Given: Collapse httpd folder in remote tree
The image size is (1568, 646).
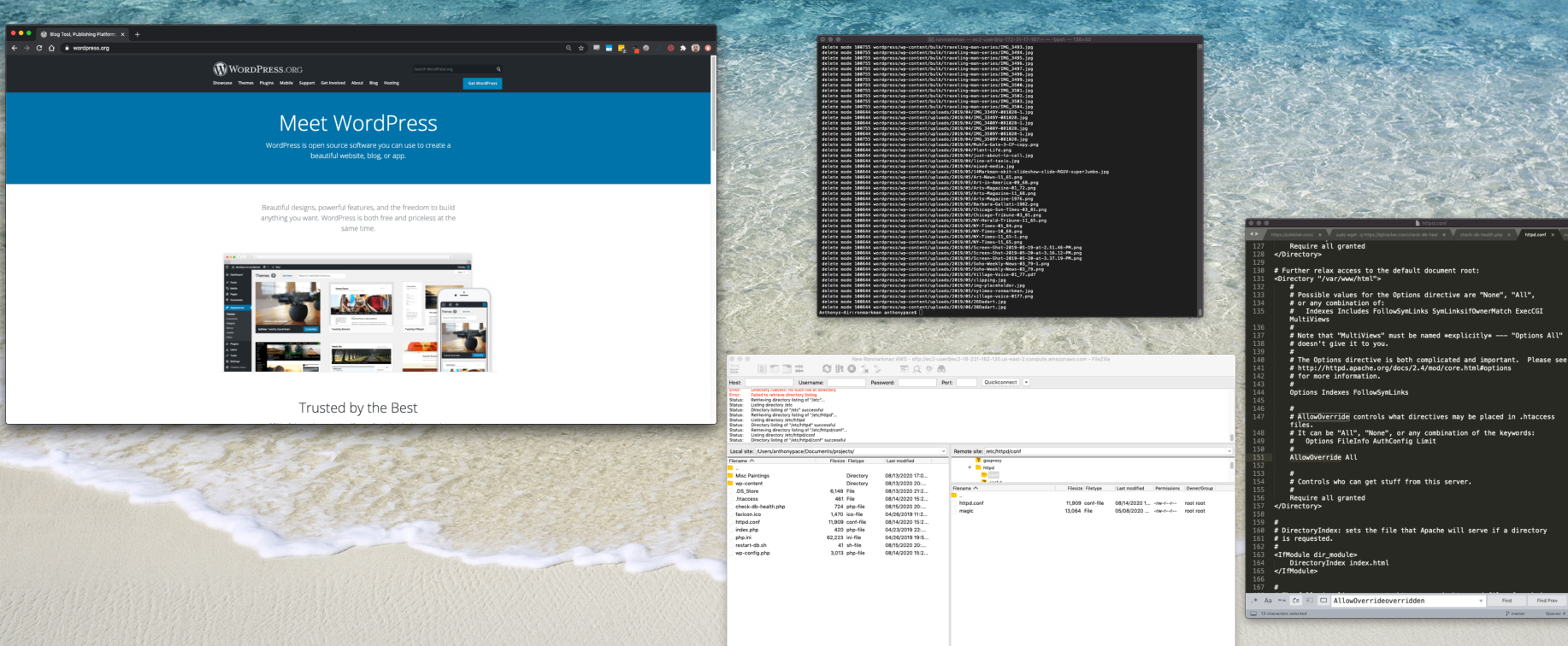Looking at the screenshot, I should coord(970,467).
